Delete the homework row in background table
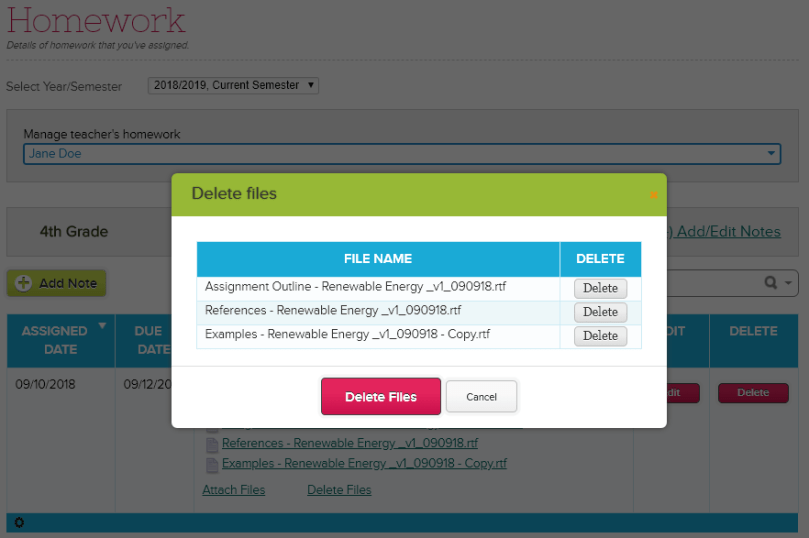Screen dimensions: 809x538 tap(753, 393)
